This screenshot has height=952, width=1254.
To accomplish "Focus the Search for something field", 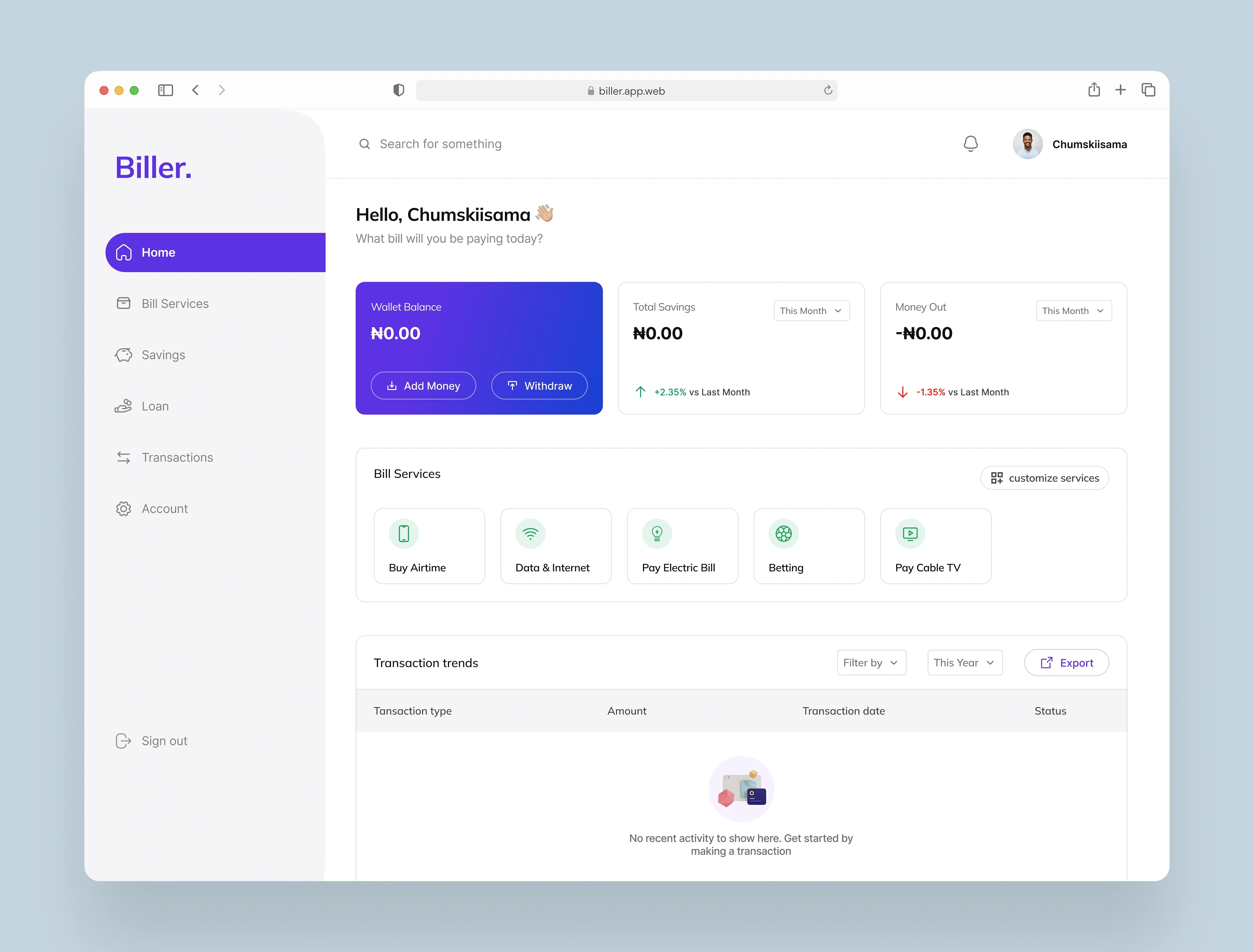I will [x=441, y=144].
